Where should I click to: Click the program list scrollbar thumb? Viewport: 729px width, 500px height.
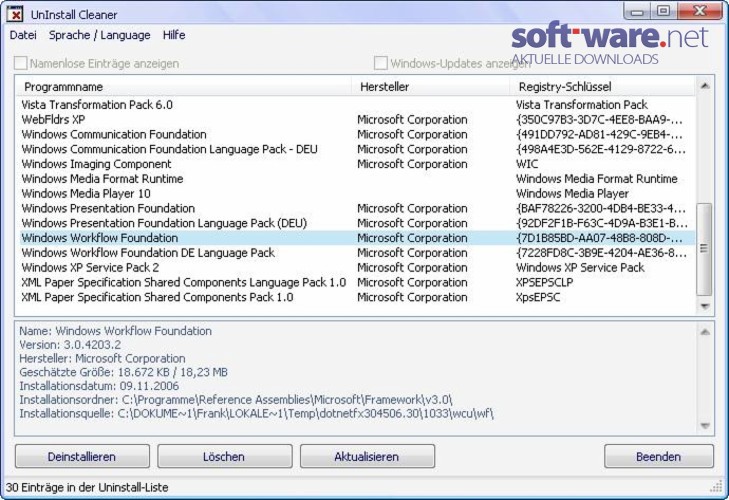pyautogui.click(x=704, y=248)
